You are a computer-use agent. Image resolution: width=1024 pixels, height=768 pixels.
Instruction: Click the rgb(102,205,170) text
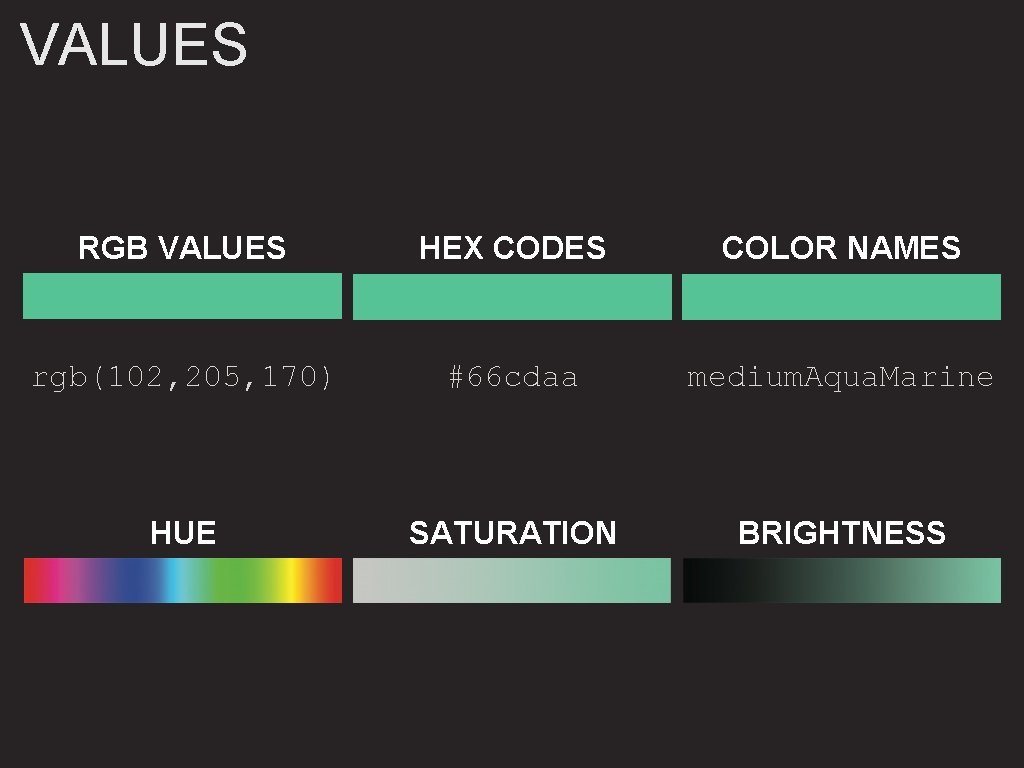182,377
